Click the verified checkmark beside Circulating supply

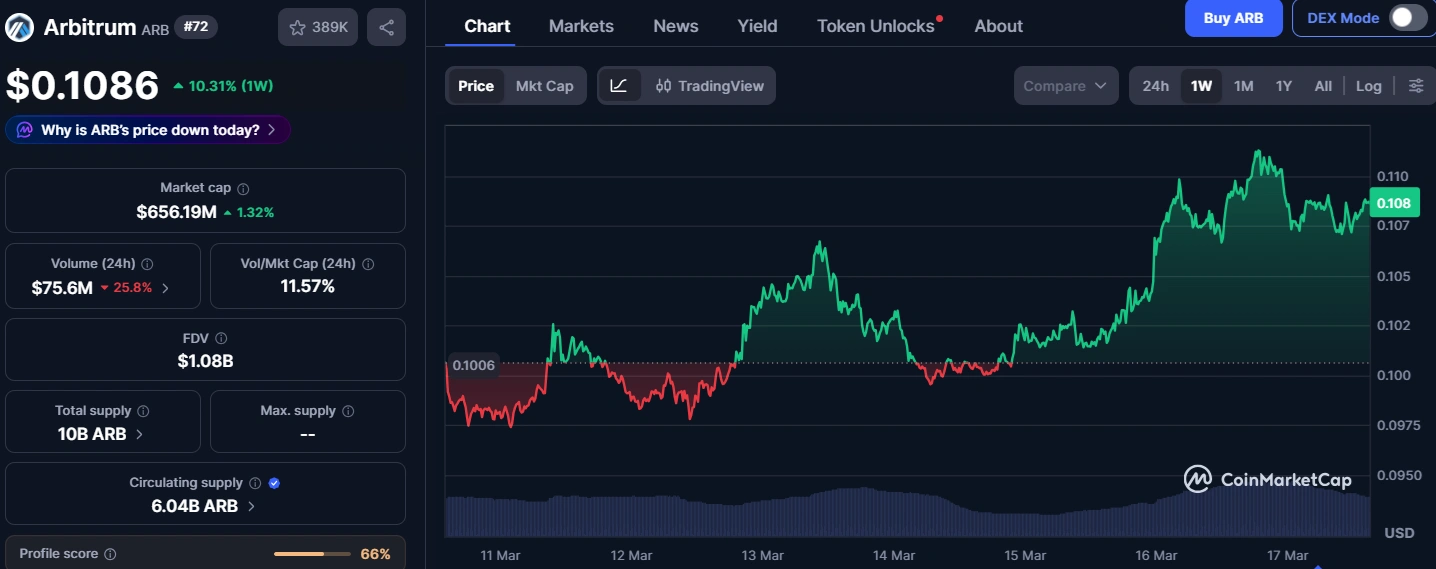[274, 483]
